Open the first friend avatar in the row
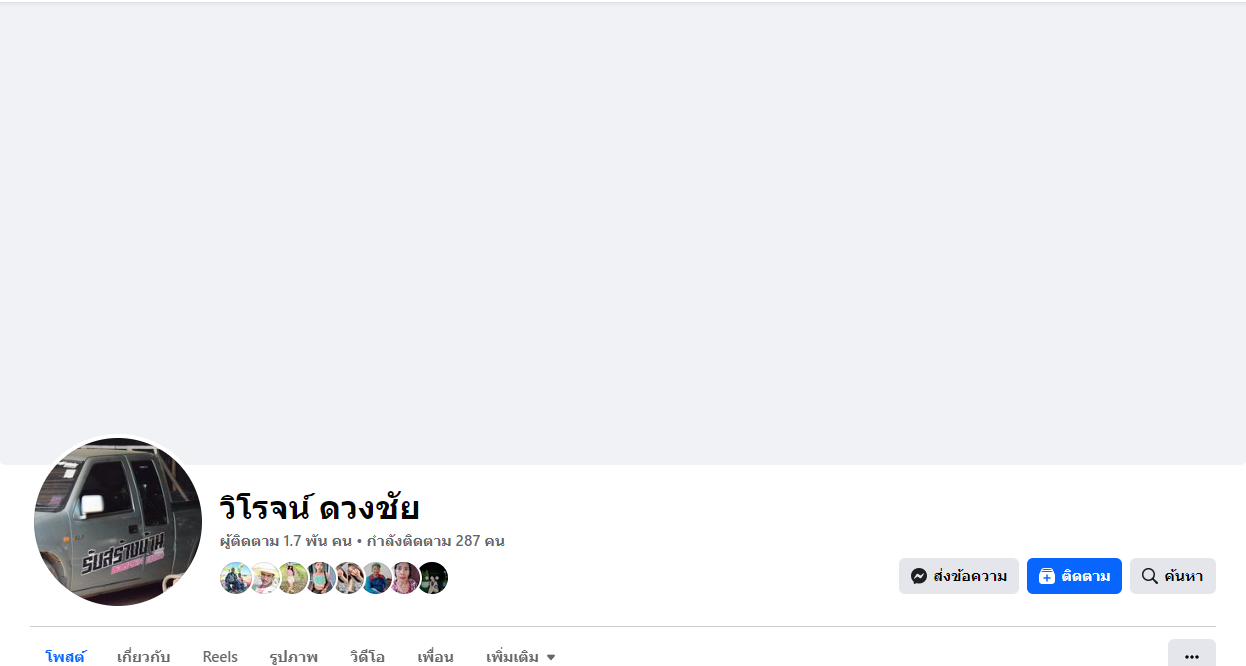Viewport: 1246px width, 666px height. point(236,578)
